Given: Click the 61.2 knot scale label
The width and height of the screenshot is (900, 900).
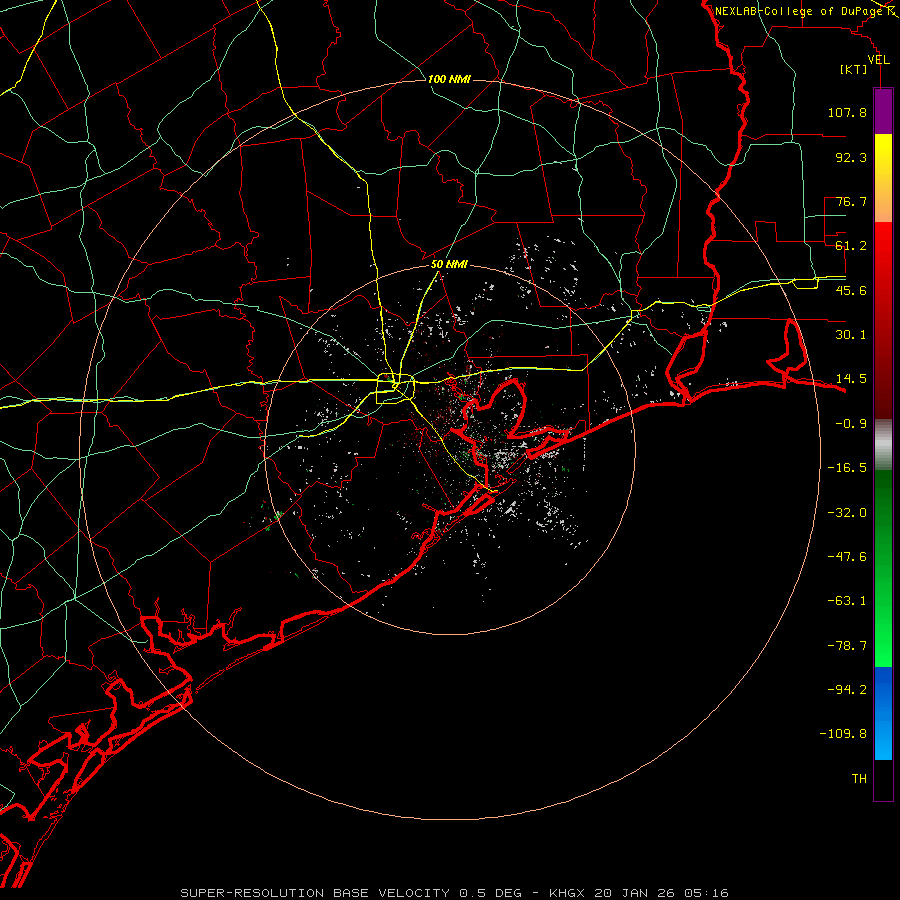Looking at the screenshot, I should (x=851, y=246).
